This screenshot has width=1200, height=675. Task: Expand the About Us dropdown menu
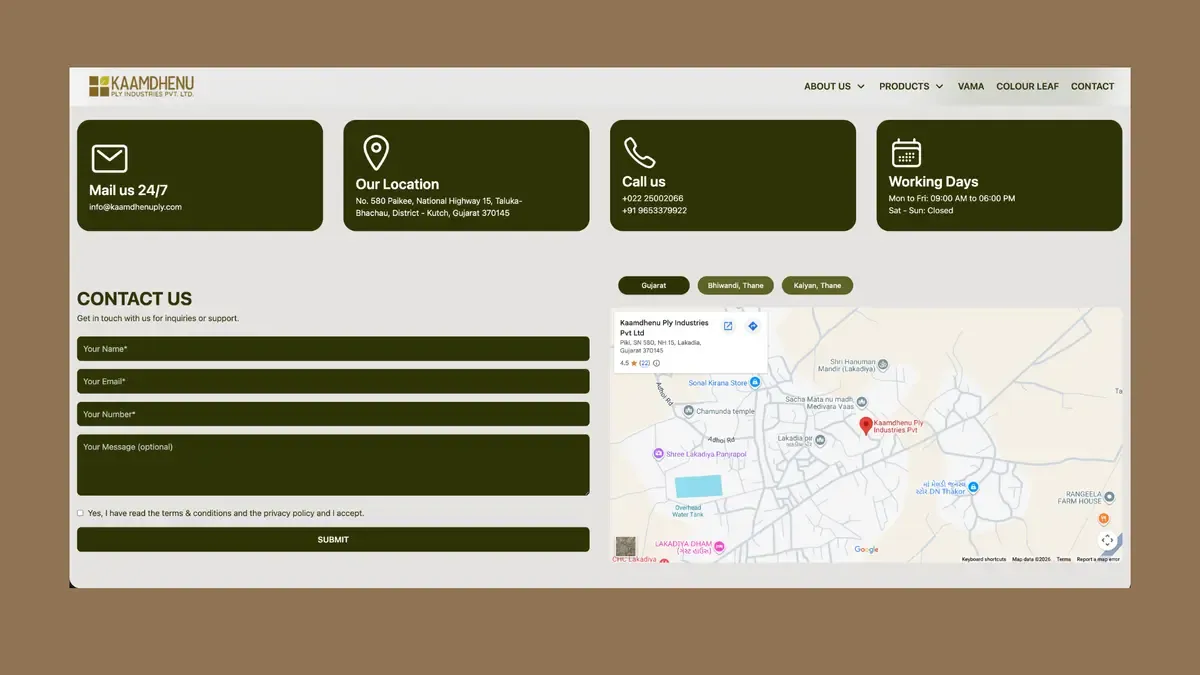[x=834, y=87]
